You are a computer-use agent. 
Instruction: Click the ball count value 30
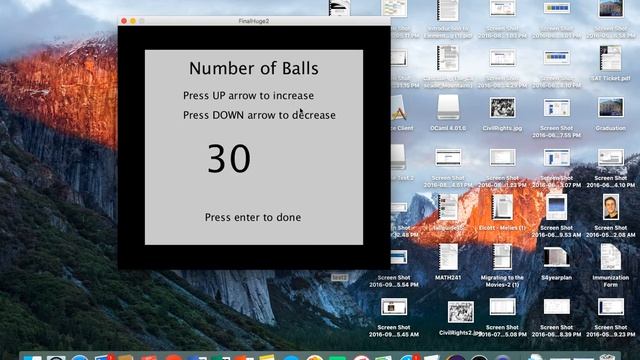[x=229, y=158]
